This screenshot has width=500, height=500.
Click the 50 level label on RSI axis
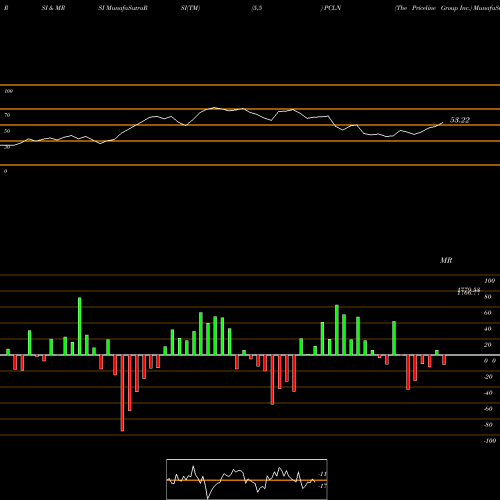point(7,131)
